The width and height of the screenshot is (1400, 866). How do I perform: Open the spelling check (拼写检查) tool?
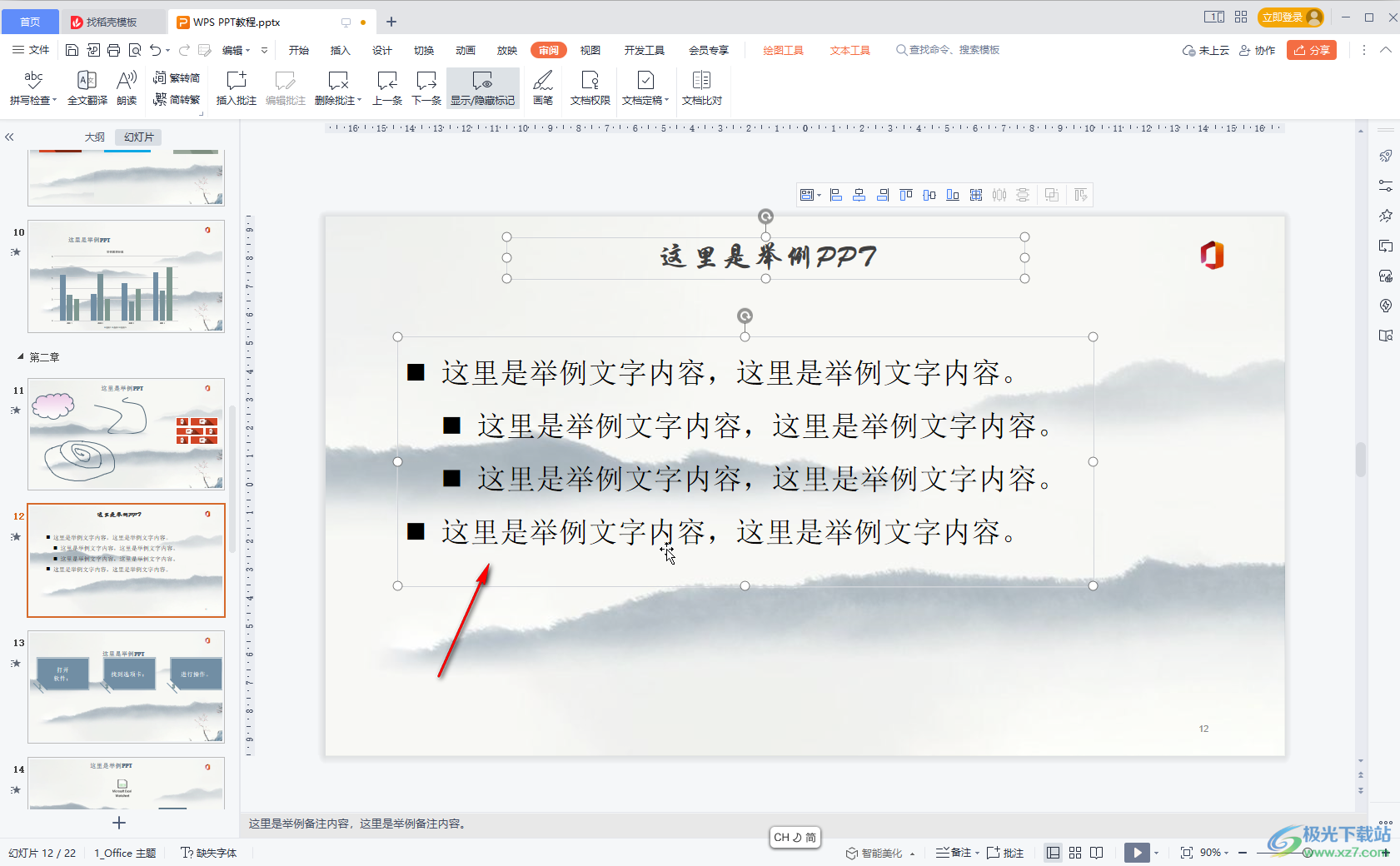coord(33,87)
